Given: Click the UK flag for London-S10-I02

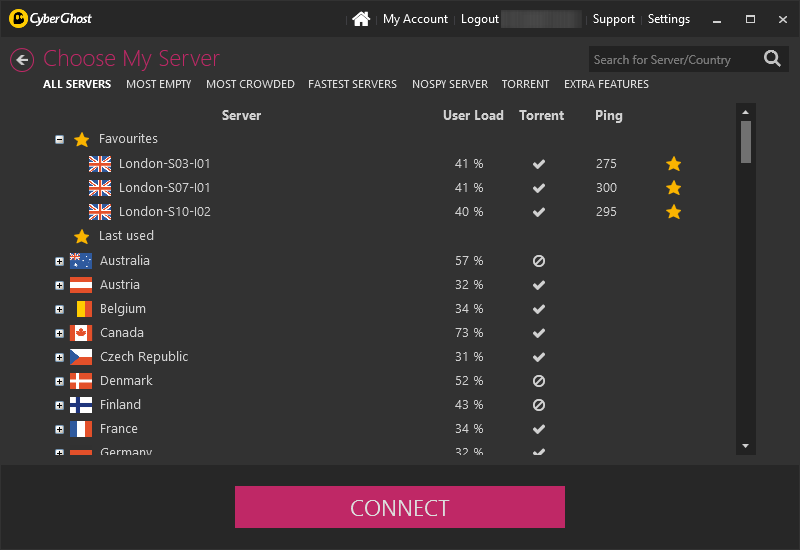Looking at the screenshot, I should (100, 212).
